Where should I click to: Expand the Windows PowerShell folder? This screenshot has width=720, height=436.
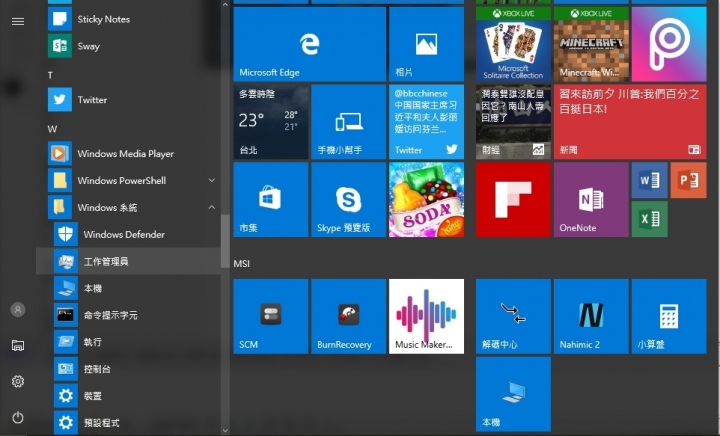(129, 180)
